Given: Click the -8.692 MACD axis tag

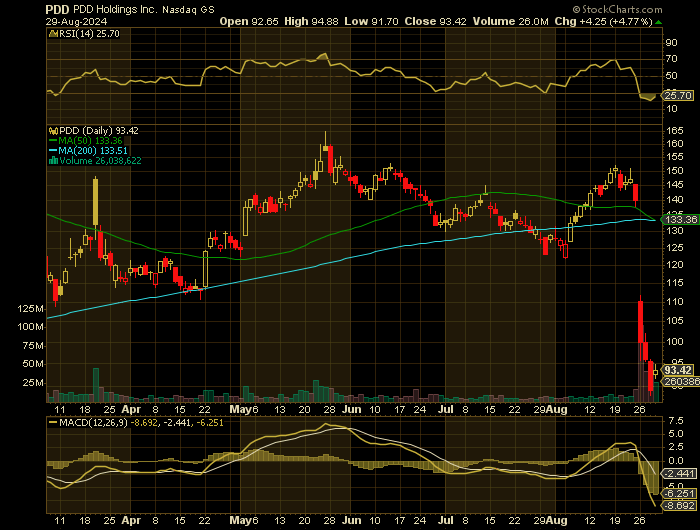Looking at the screenshot, I should pos(679,506).
